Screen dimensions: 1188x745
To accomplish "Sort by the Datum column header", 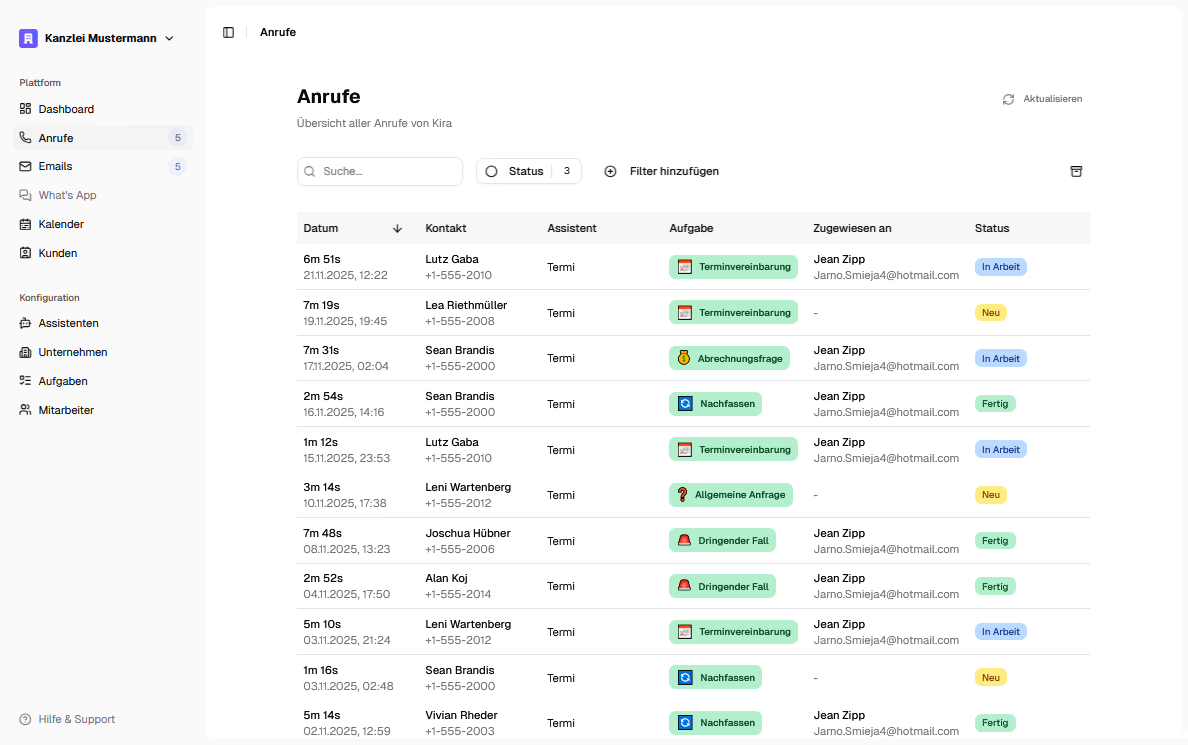I will pos(320,228).
